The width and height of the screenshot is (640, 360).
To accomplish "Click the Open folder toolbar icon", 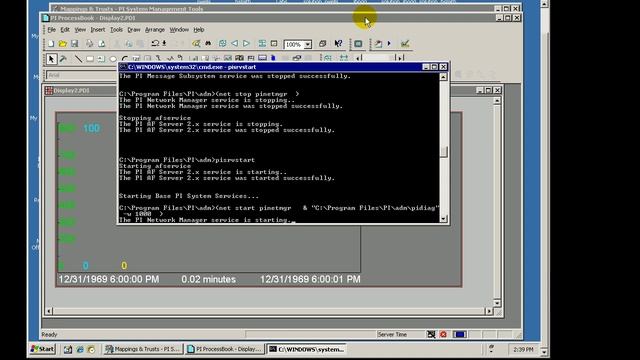I will point(62,44).
